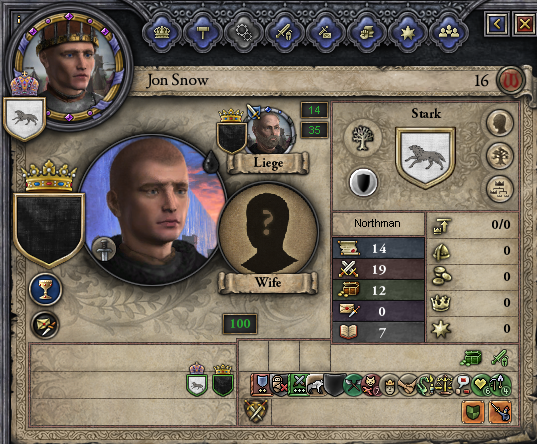Open the crown Realm tab icon
Viewport: 537px width, 444px height.
click(x=162, y=33)
